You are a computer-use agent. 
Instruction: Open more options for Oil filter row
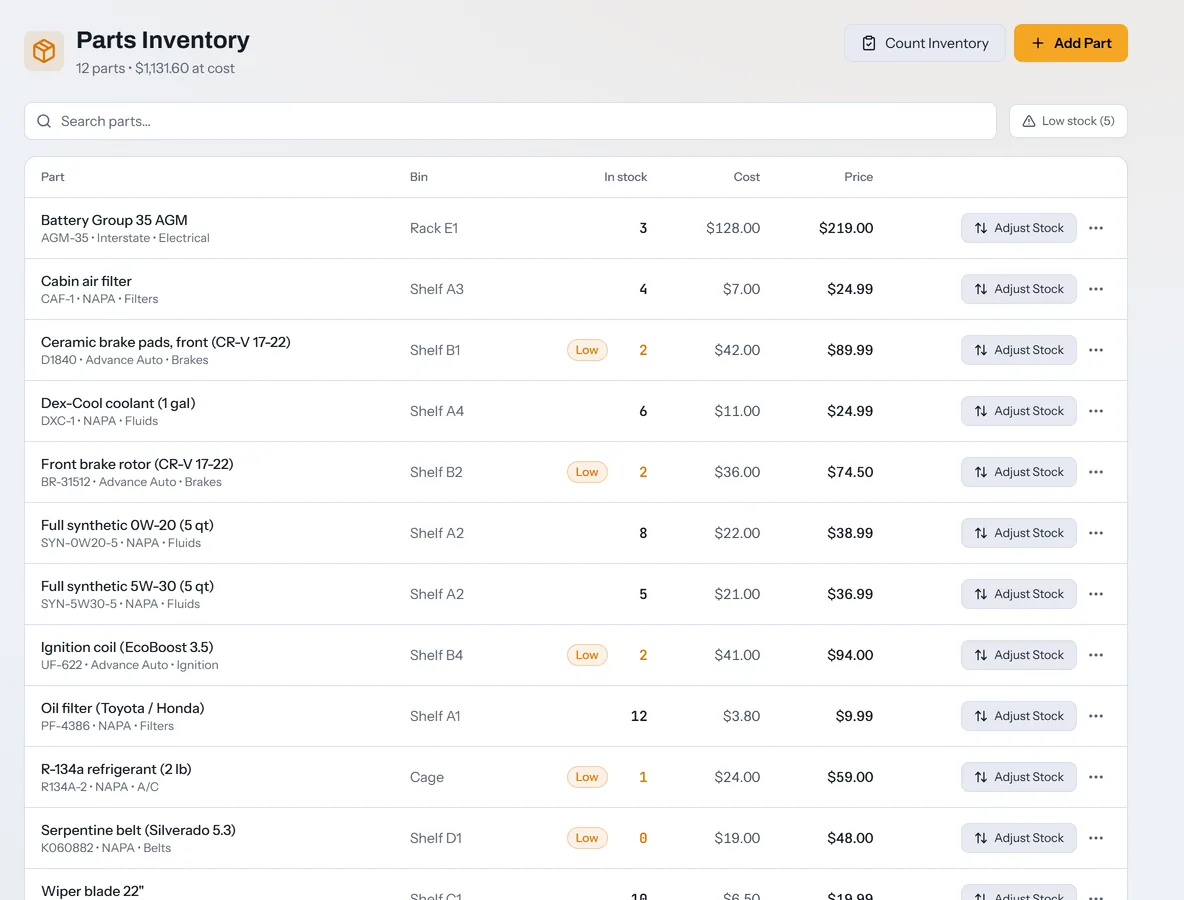(1096, 717)
